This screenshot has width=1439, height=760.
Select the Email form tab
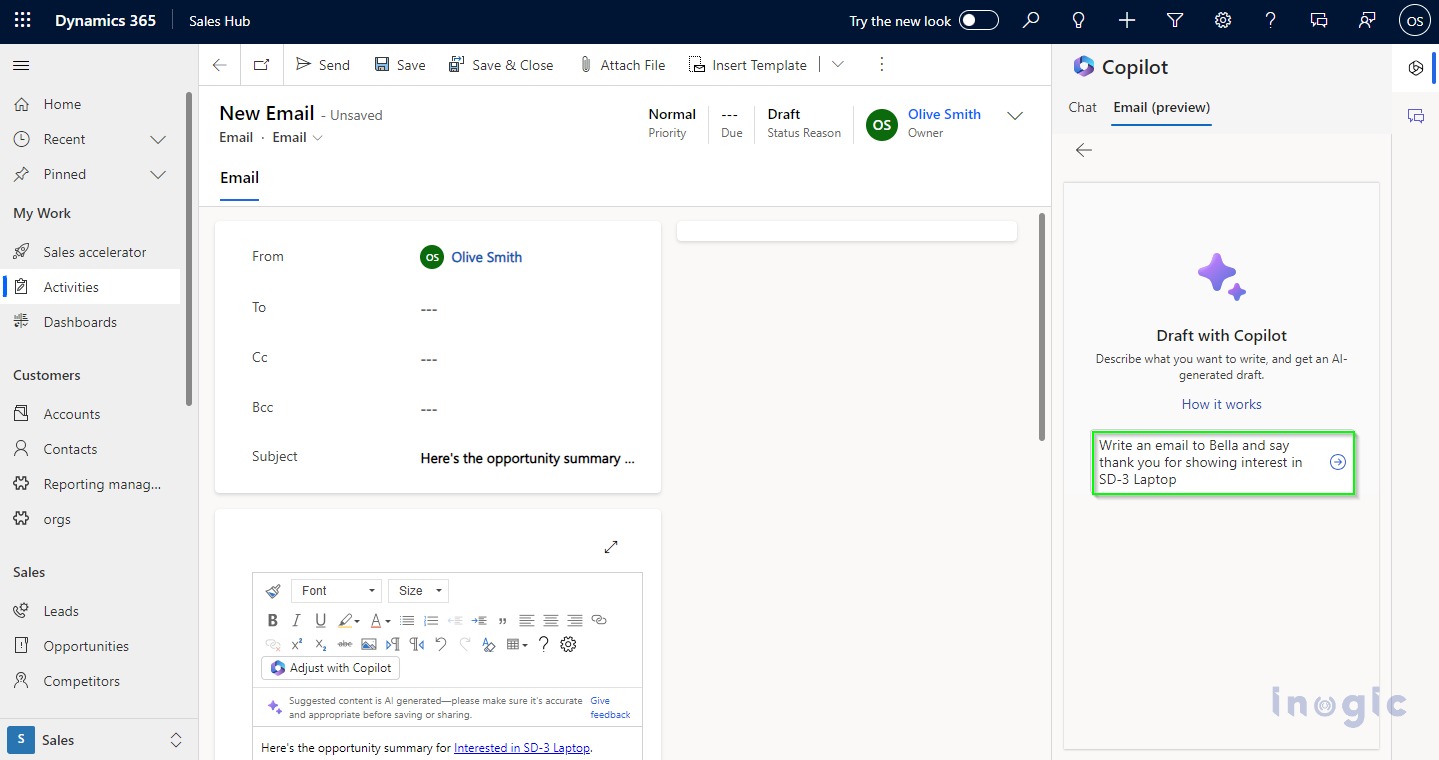coord(239,178)
